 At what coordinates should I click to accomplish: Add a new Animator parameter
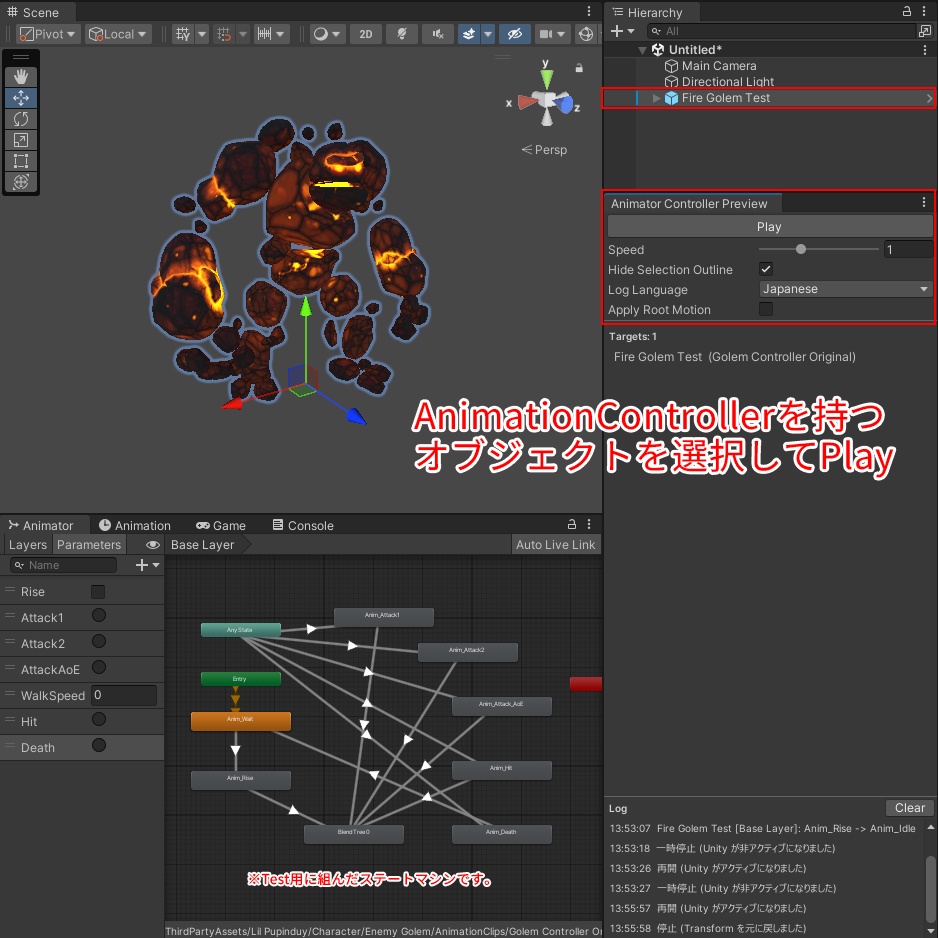148,565
